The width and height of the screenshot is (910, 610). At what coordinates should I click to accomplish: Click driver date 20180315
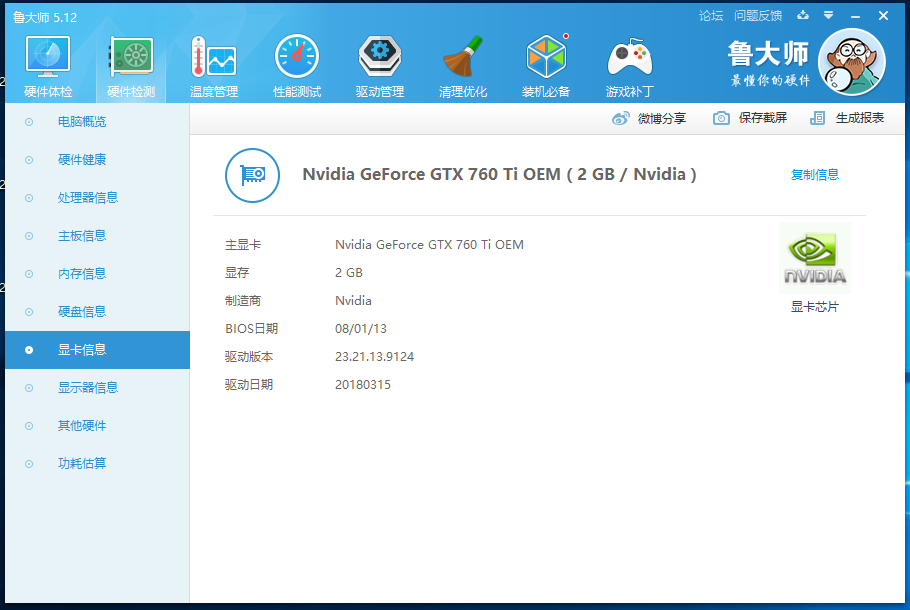pyautogui.click(x=363, y=385)
